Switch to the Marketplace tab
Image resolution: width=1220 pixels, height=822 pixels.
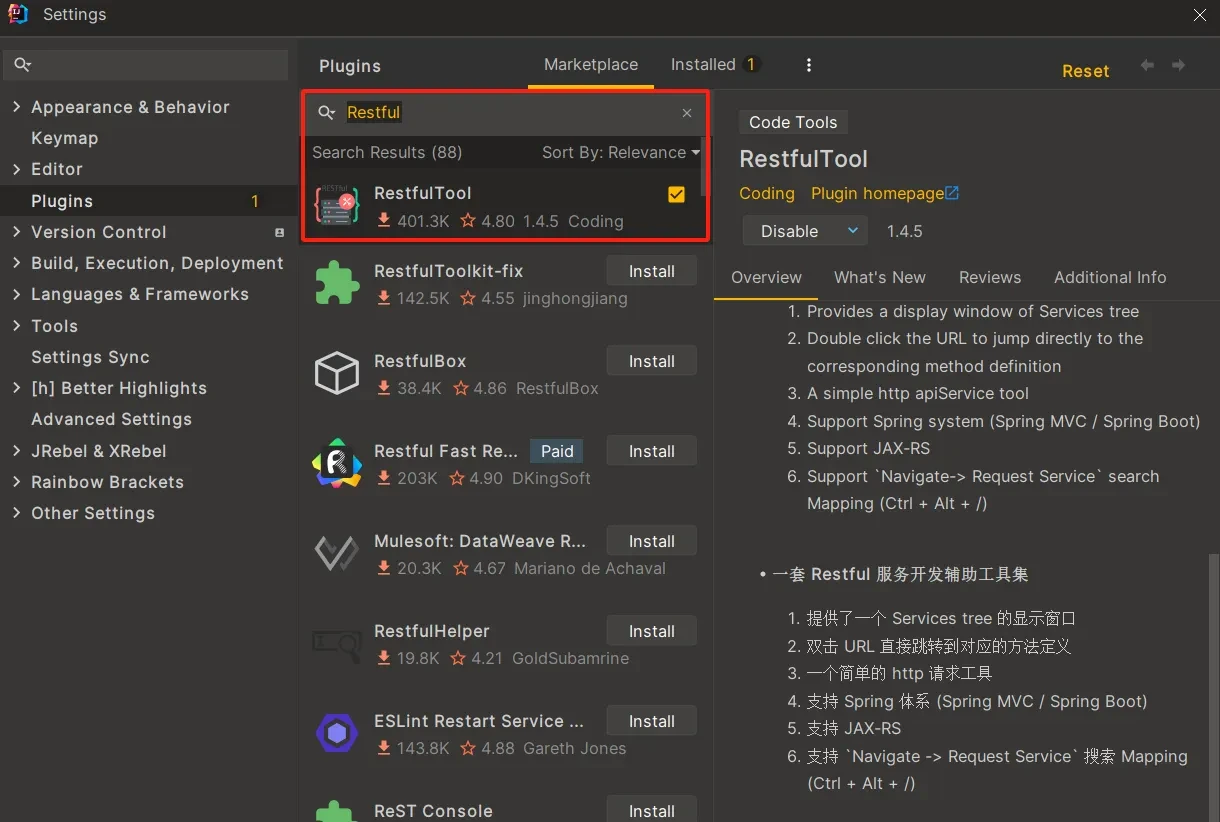(x=591, y=65)
